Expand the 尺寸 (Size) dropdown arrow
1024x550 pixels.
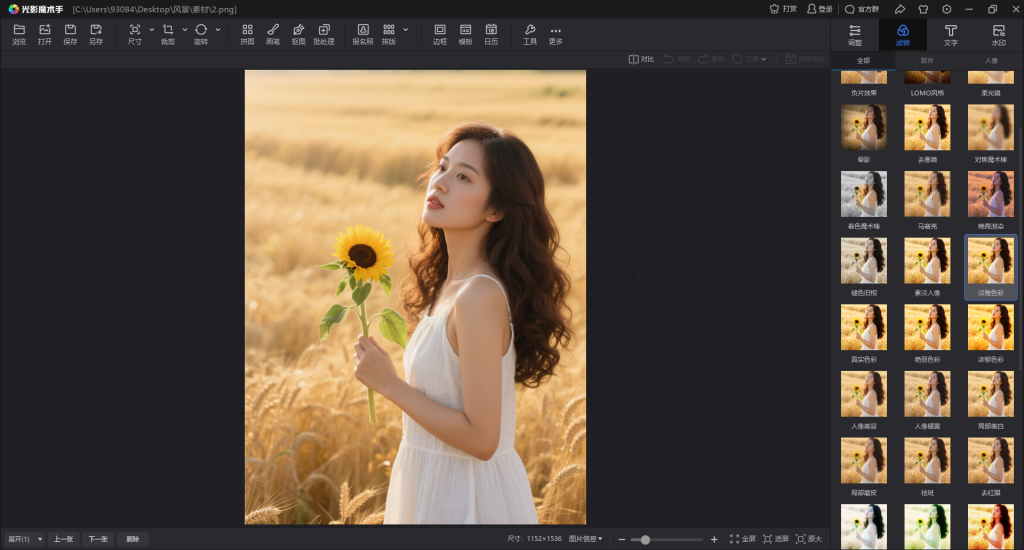click(x=152, y=29)
